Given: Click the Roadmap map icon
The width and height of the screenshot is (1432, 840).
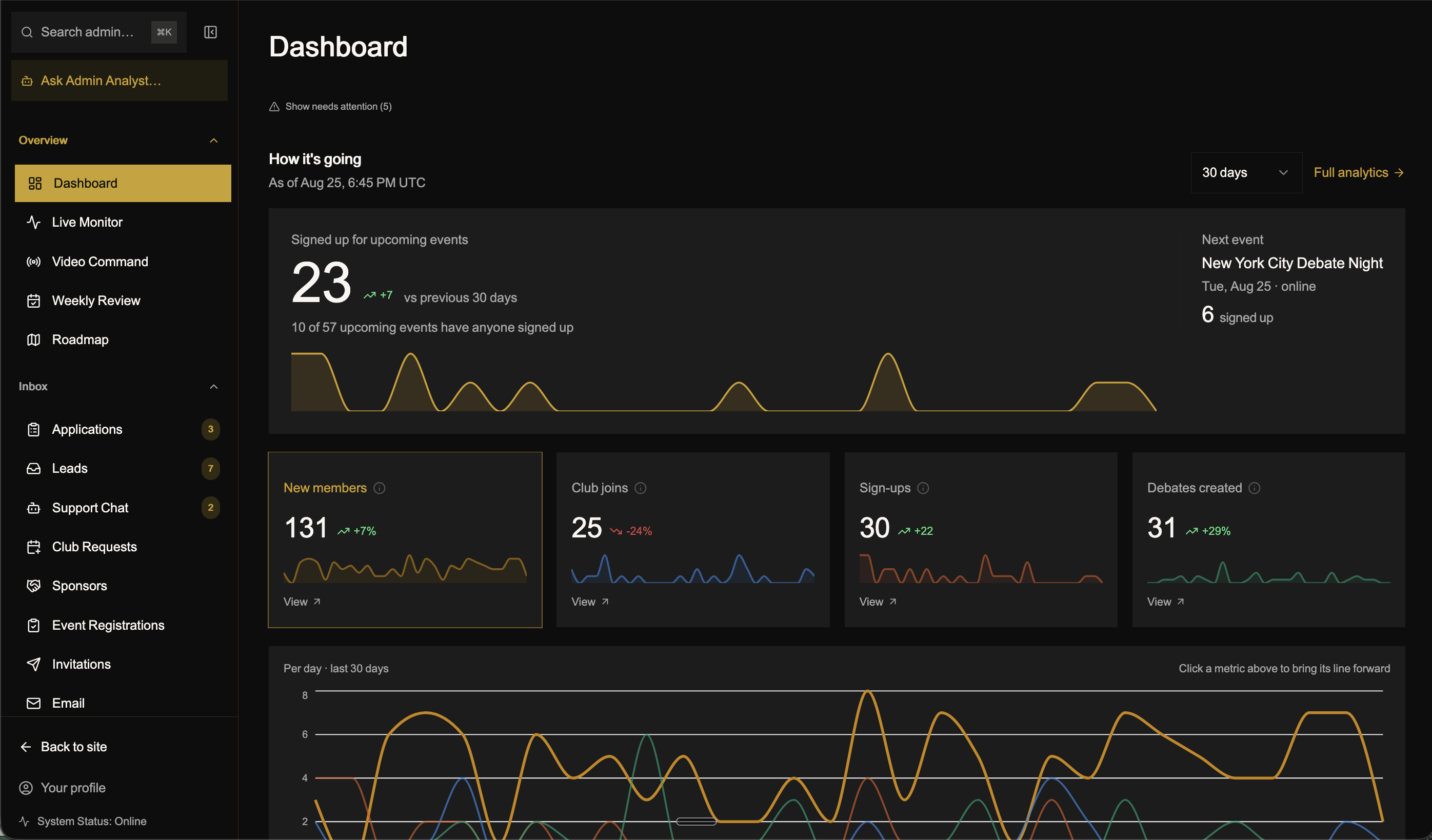Looking at the screenshot, I should tap(33, 339).
